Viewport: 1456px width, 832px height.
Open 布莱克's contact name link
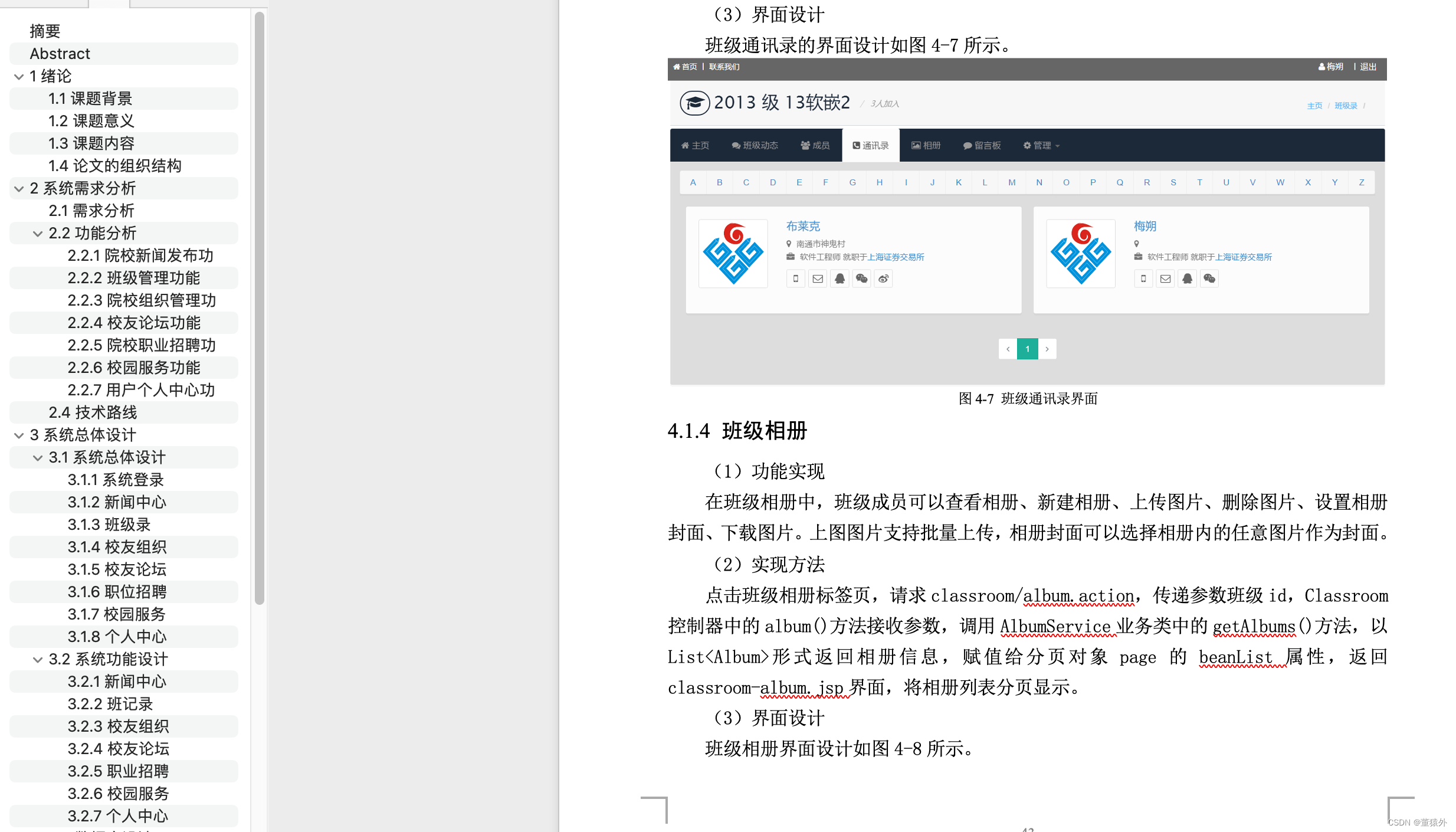[x=803, y=226]
